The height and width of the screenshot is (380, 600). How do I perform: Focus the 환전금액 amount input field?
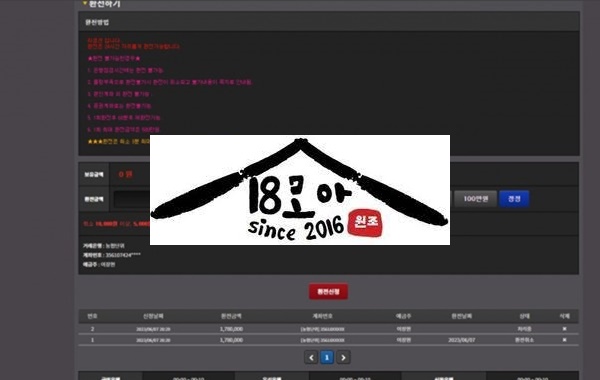coord(132,199)
